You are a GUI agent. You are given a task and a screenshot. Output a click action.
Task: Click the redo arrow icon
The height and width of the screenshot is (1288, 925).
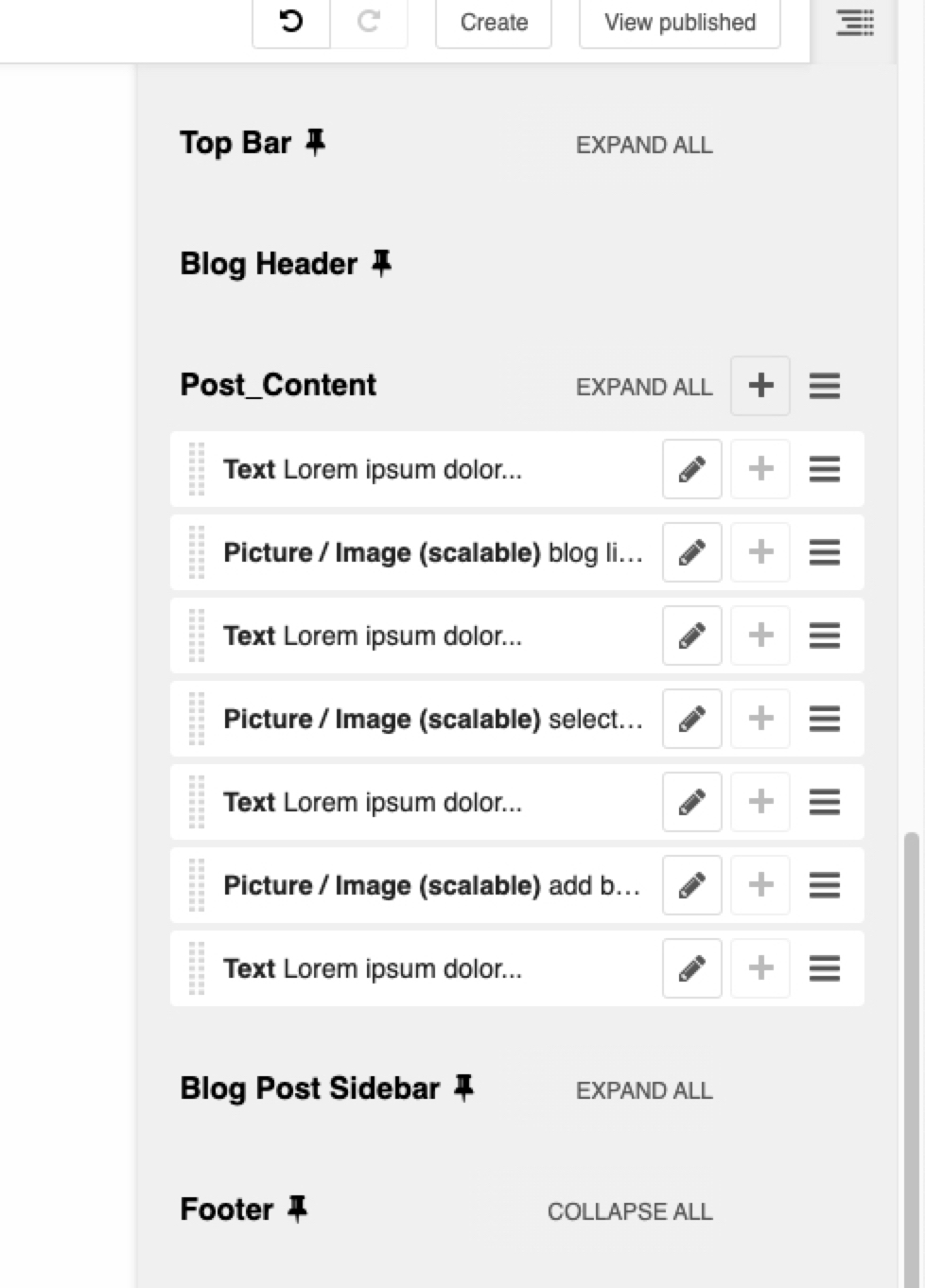pos(368,23)
